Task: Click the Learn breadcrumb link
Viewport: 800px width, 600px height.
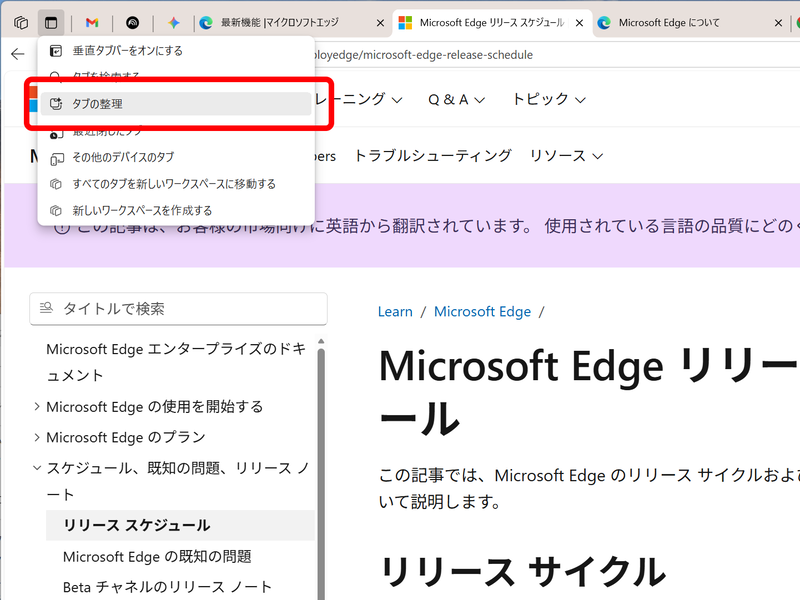Action: point(395,311)
